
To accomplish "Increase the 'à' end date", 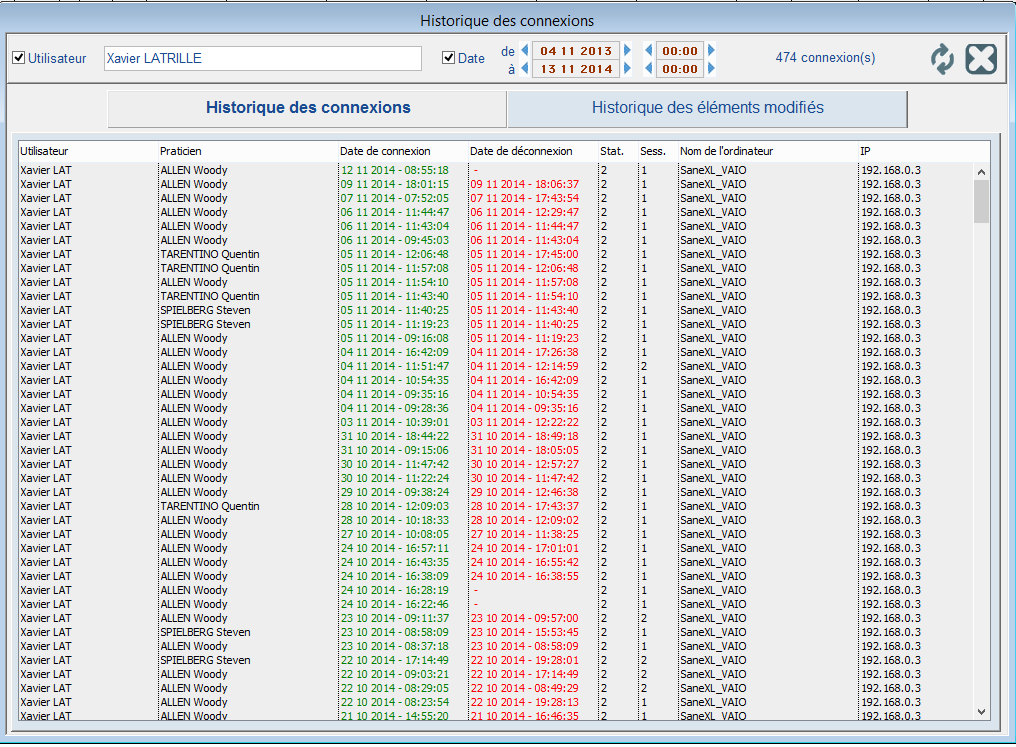I will pyautogui.click(x=628, y=69).
